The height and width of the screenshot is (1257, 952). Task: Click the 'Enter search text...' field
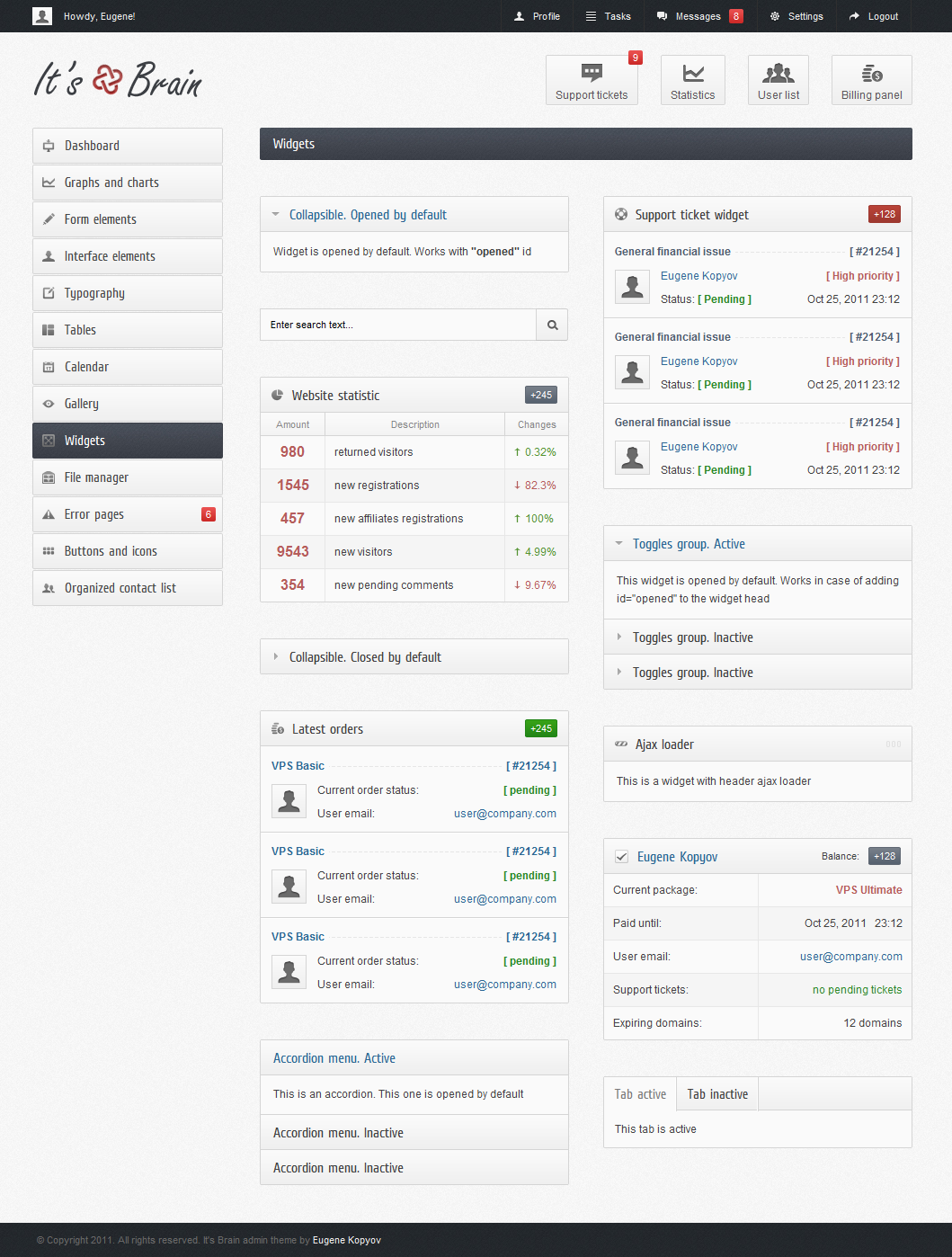point(398,325)
